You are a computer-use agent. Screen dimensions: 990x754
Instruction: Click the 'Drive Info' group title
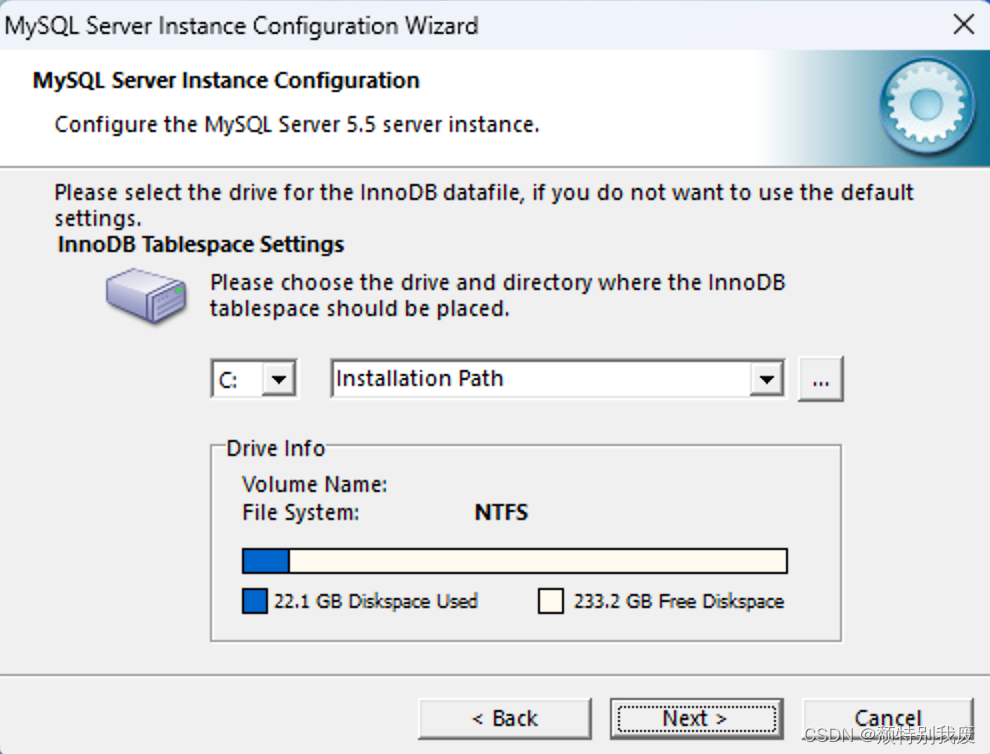pyautogui.click(x=275, y=448)
